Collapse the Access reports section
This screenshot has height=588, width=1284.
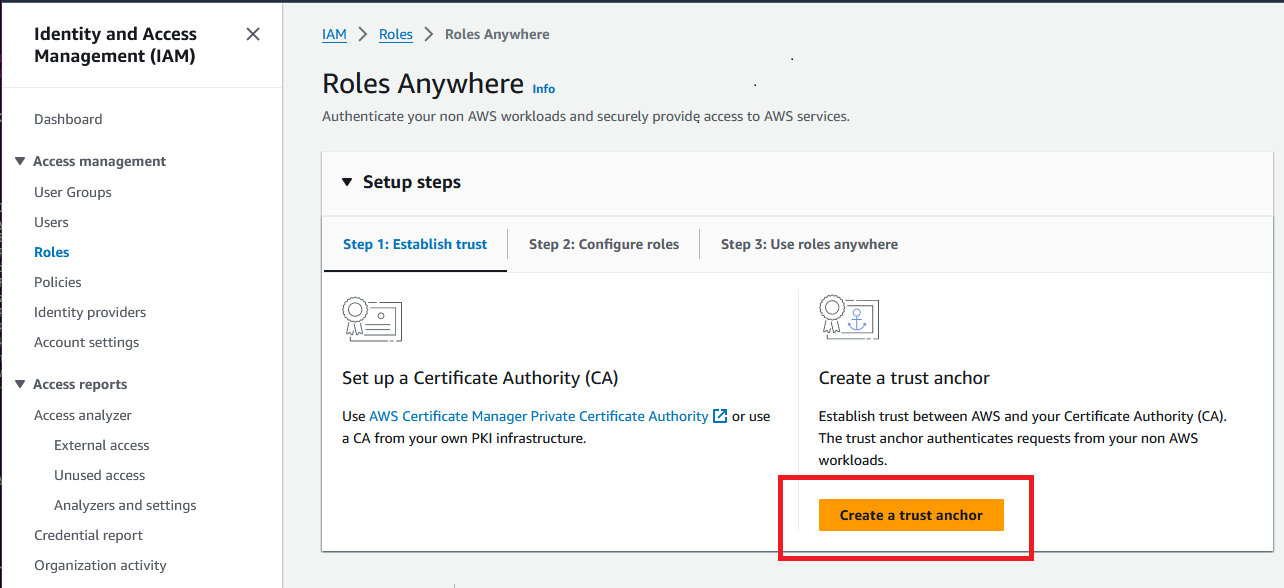click(20, 384)
